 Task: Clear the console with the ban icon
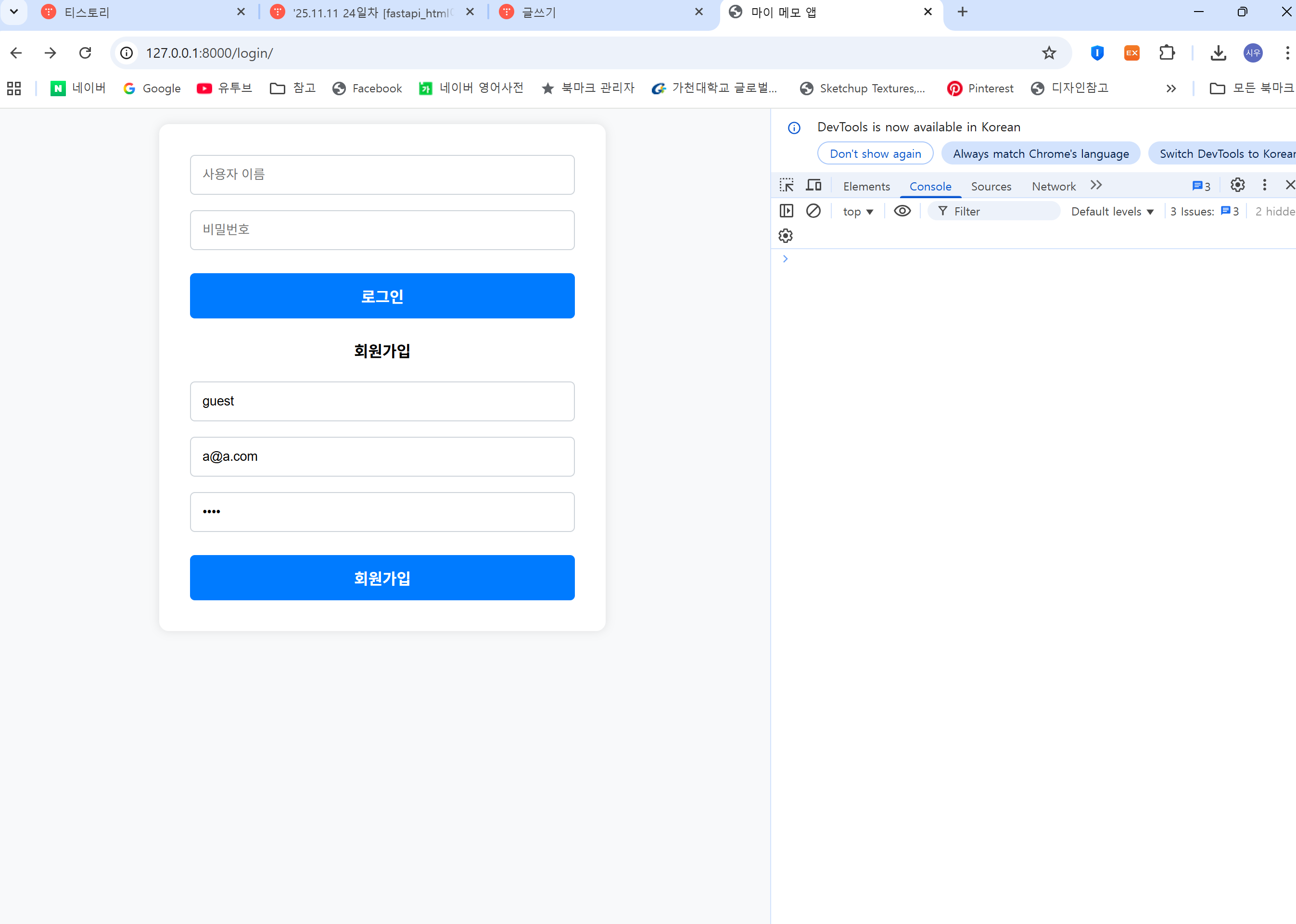[x=813, y=211]
